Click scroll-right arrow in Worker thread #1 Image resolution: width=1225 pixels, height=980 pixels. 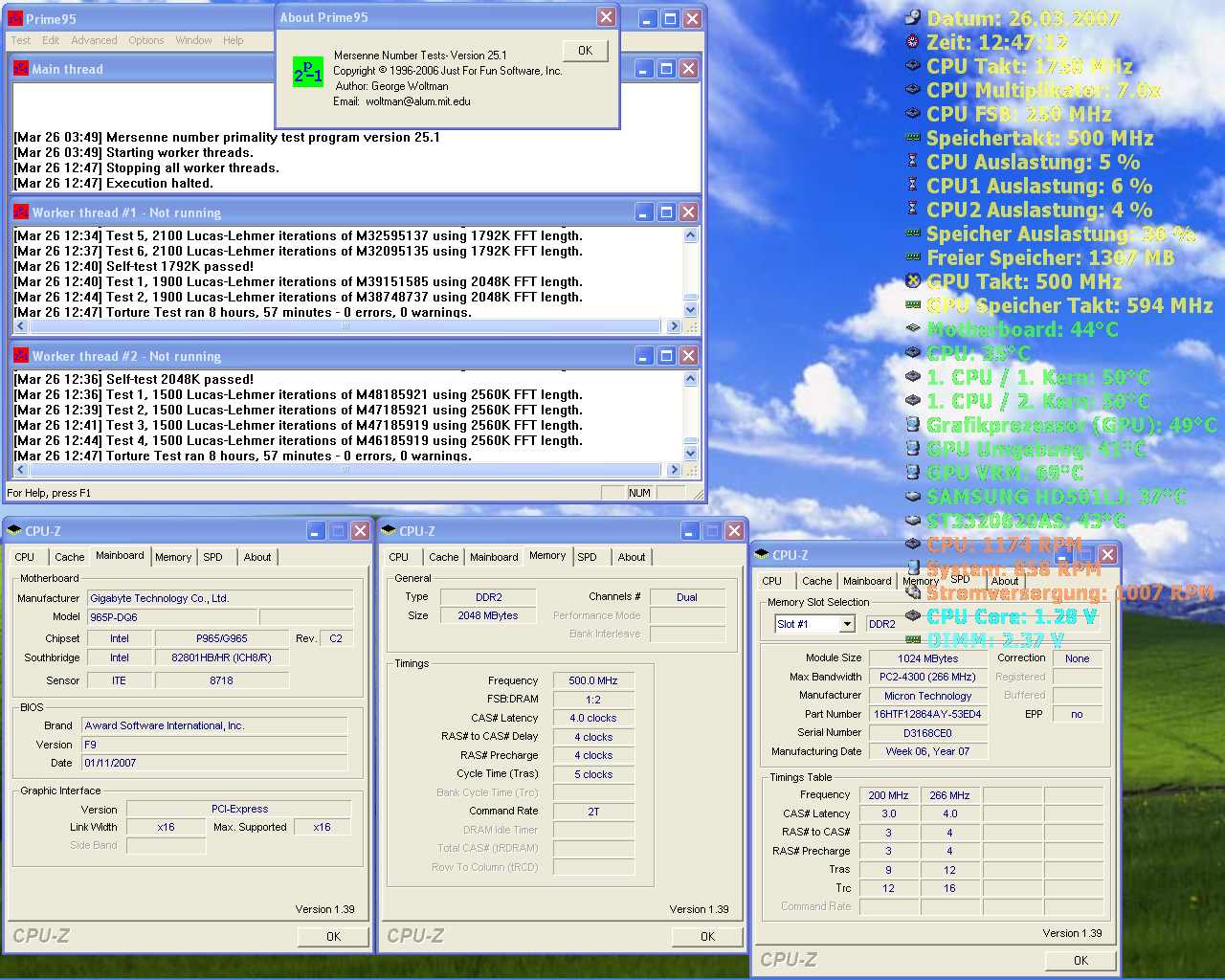(674, 326)
